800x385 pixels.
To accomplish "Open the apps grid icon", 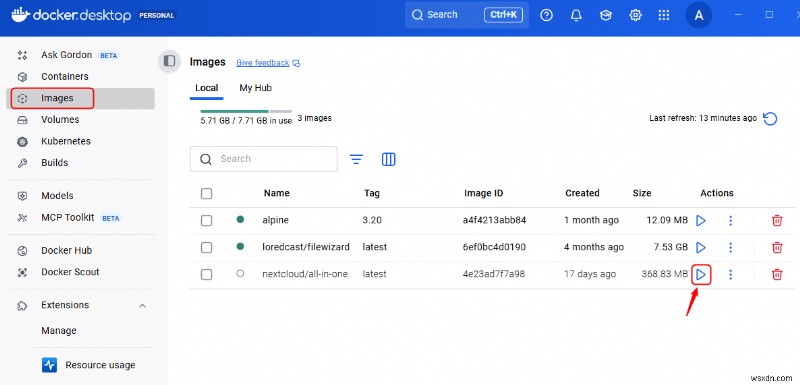I will click(x=664, y=15).
